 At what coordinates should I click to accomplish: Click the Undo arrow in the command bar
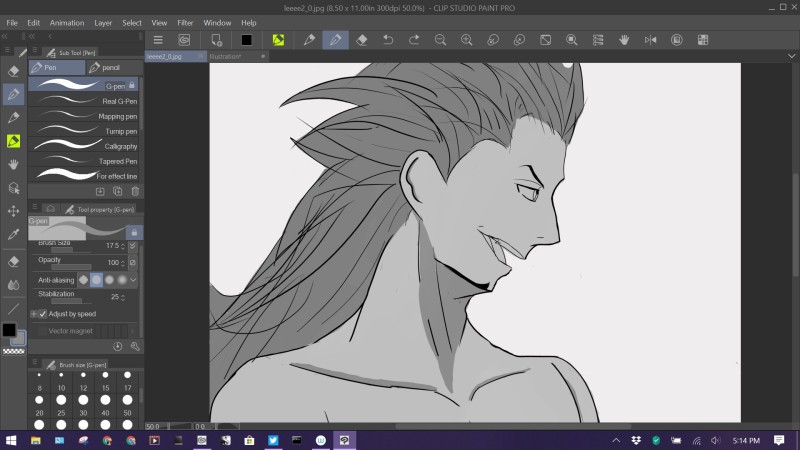click(388, 40)
